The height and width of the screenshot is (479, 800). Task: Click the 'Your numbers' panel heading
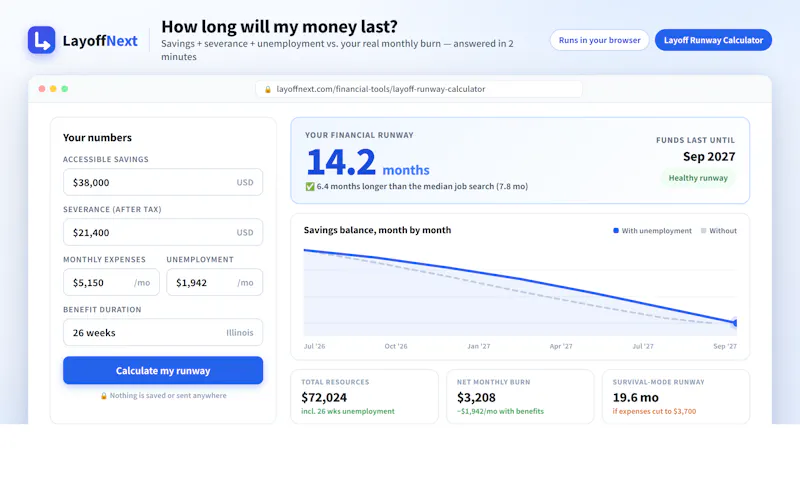pos(97,138)
